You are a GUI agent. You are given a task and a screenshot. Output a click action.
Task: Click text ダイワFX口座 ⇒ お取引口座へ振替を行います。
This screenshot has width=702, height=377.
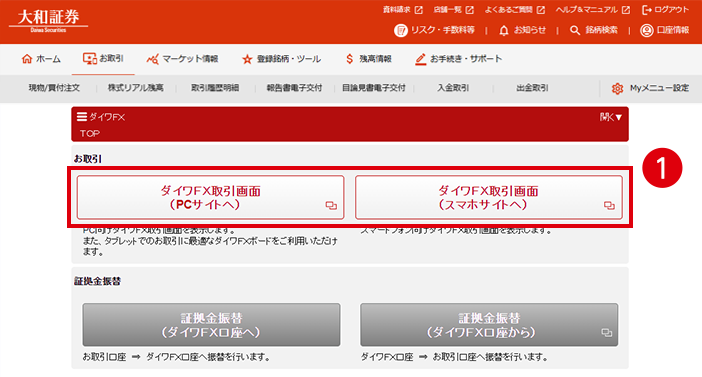454,357
